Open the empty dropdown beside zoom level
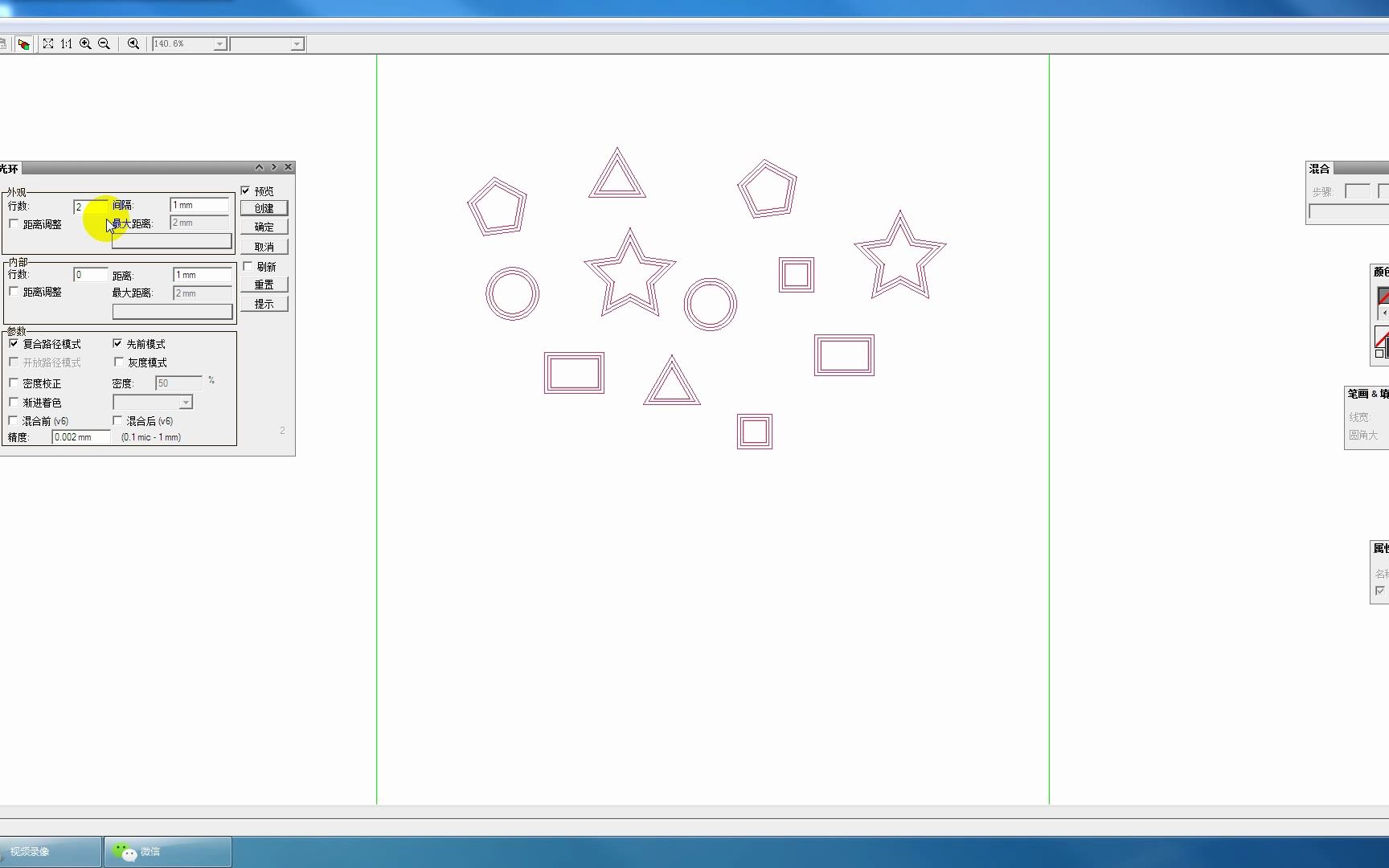Screen dimensions: 1389x868 tap(297, 44)
